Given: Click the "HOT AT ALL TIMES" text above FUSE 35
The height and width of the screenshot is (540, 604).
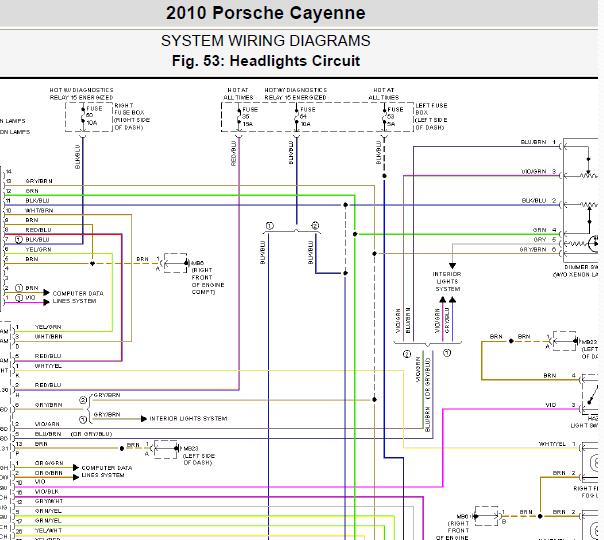Looking at the screenshot, I should point(238,94).
